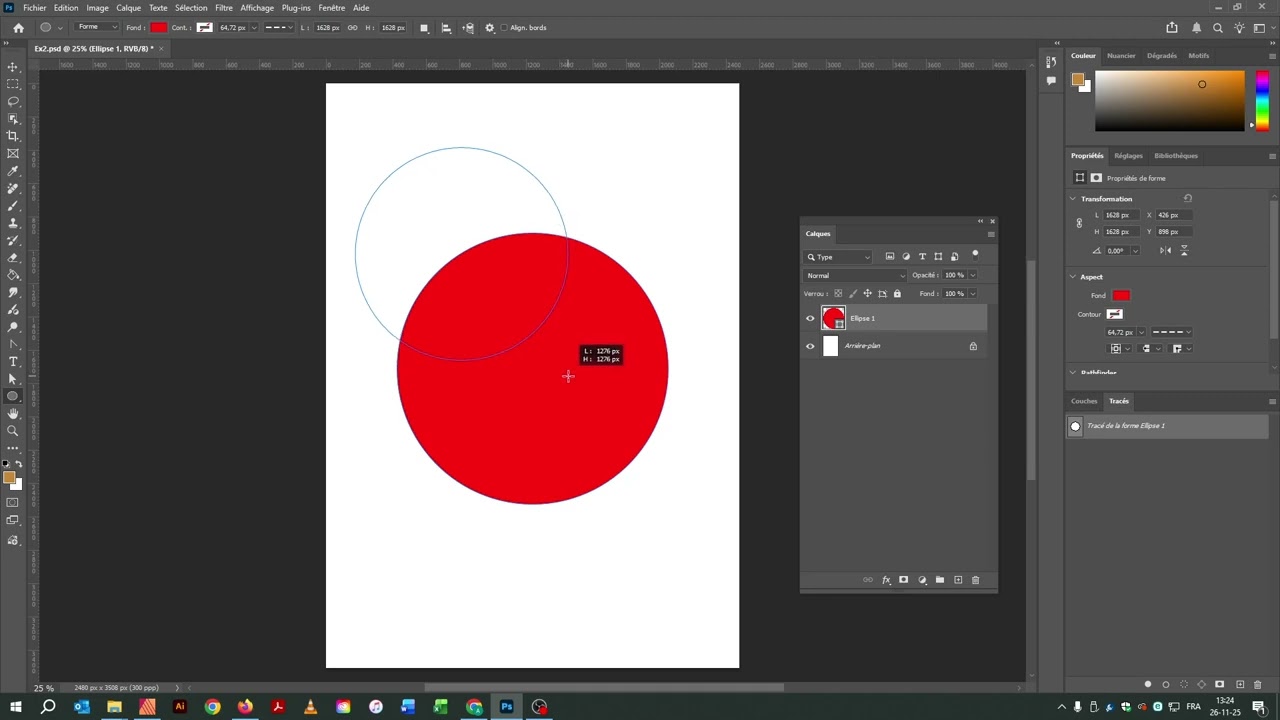Screen dimensions: 1280x720
Task: Select the Eraser tool
Action: [x=13, y=257]
